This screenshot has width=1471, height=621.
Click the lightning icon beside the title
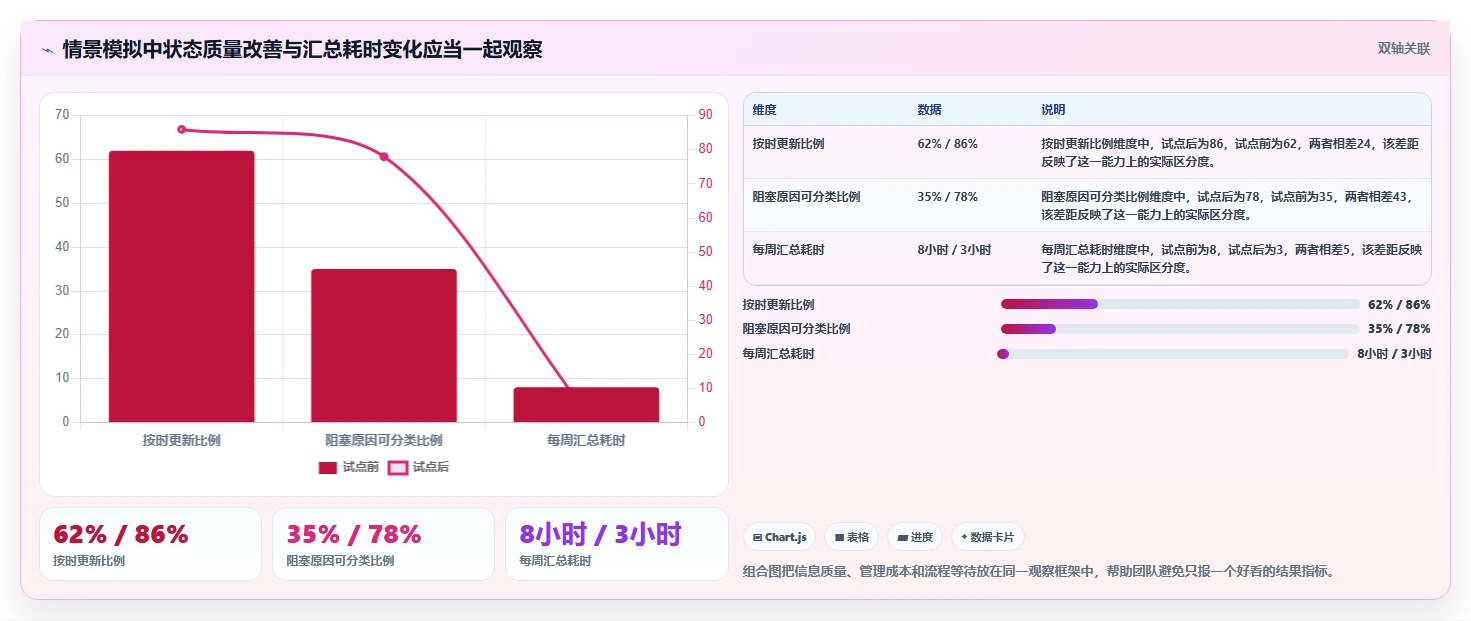click(x=47, y=49)
